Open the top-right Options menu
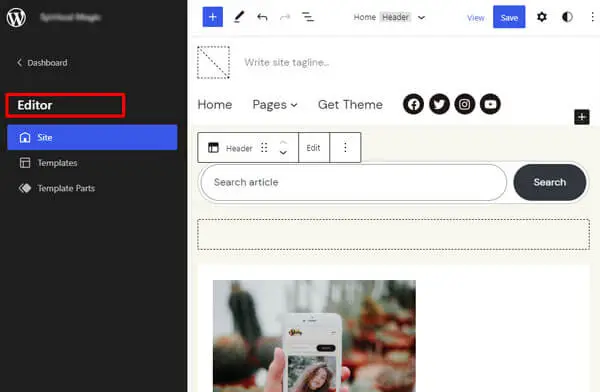 tap(592, 17)
